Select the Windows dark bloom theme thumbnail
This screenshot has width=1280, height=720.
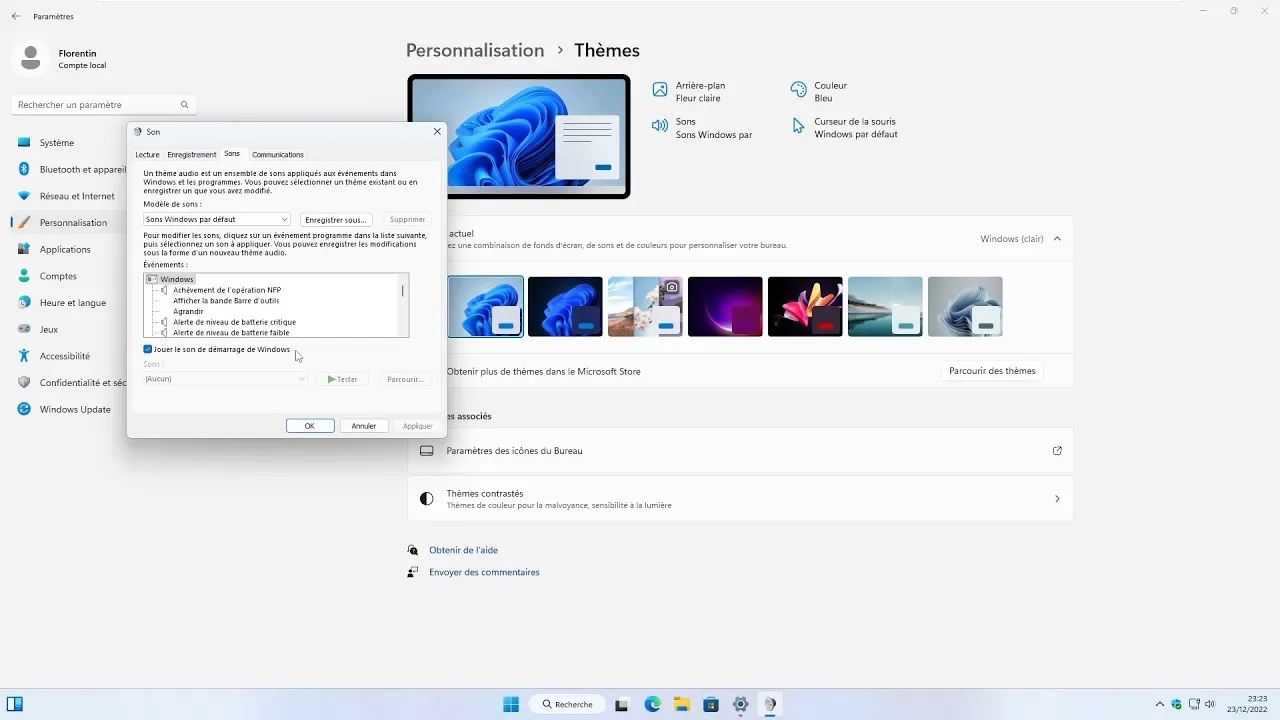565,306
